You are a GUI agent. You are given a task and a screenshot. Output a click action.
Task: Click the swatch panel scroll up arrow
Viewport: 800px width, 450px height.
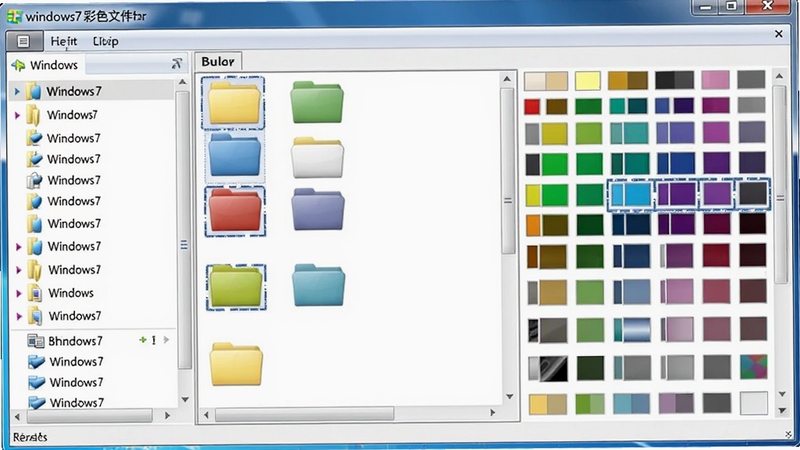(779, 76)
